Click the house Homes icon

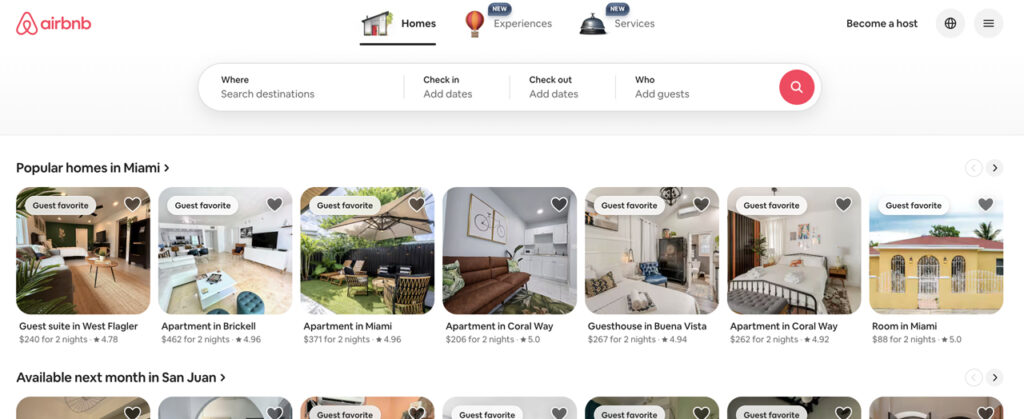pos(377,23)
